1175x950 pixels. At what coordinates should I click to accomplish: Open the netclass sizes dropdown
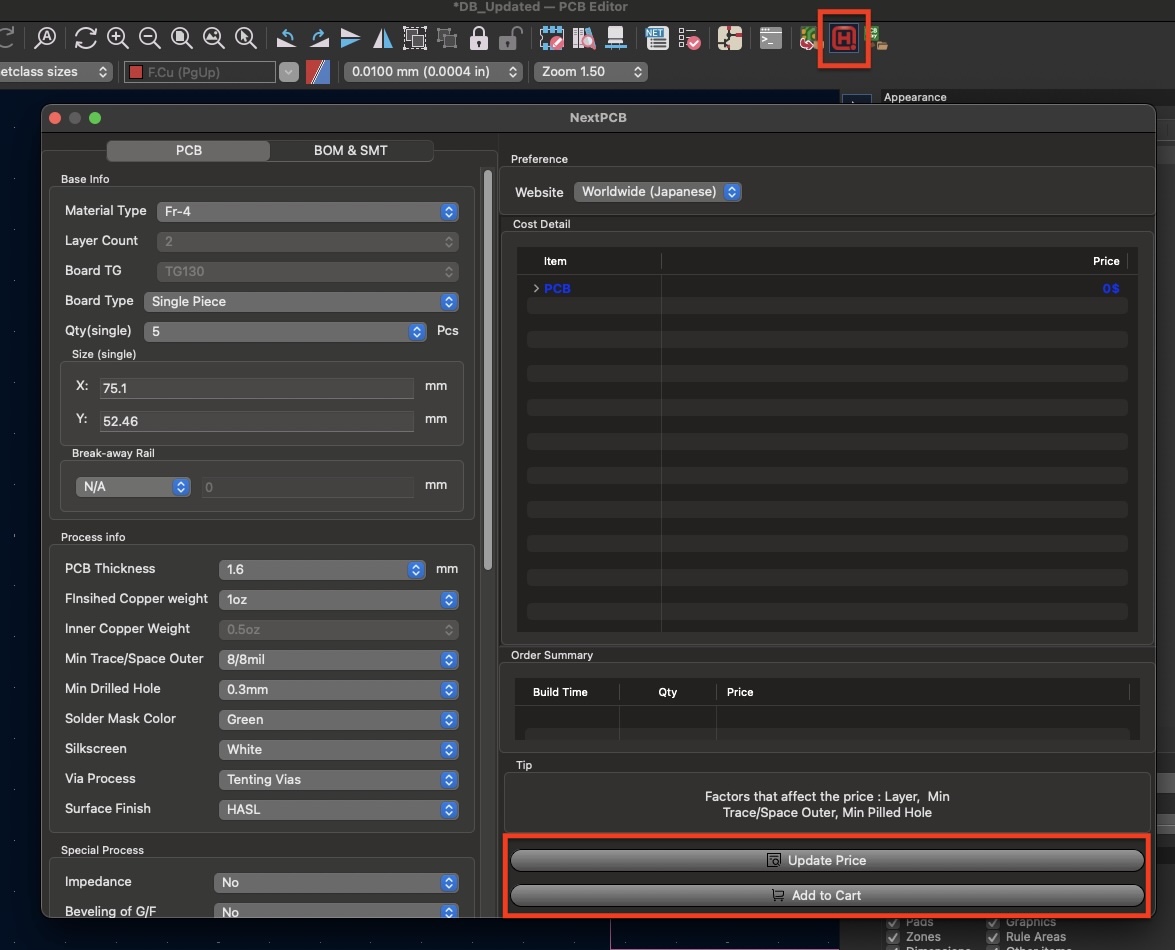click(x=55, y=72)
